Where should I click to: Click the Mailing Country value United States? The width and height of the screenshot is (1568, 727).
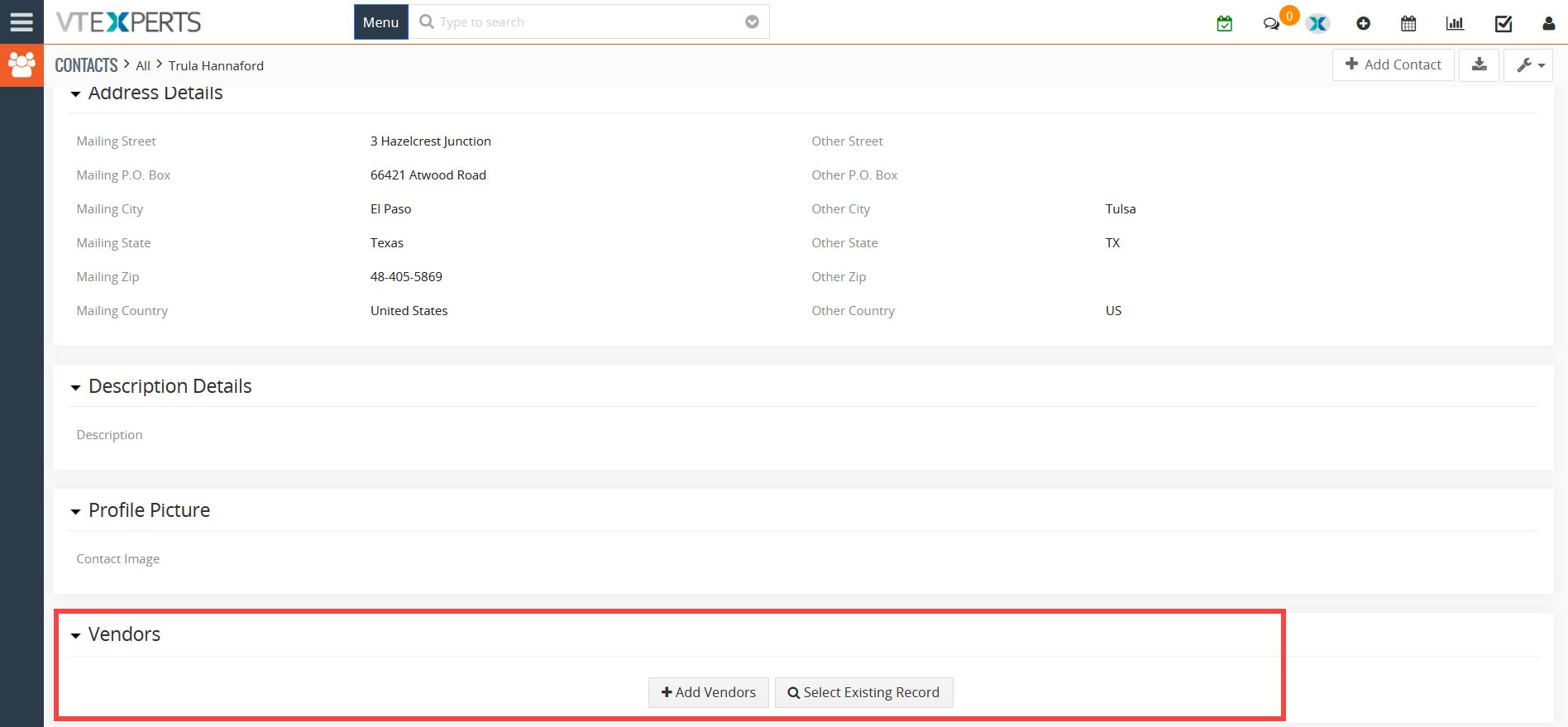tap(409, 311)
